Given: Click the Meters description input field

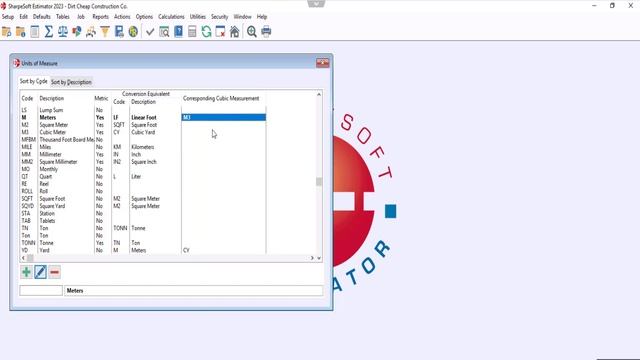Looking at the screenshot, I should [x=193, y=291].
